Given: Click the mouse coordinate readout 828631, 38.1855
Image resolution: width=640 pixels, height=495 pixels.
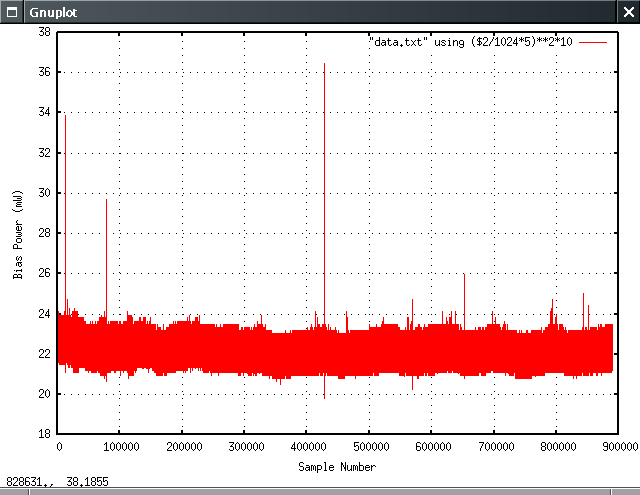Looking at the screenshot, I should pos(58,482).
